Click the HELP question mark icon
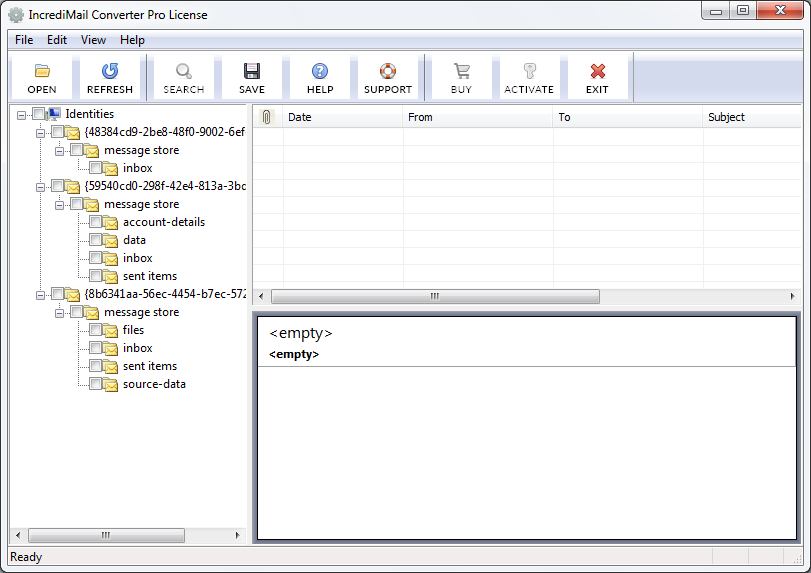The height and width of the screenshot is (573, 811). 320,70
